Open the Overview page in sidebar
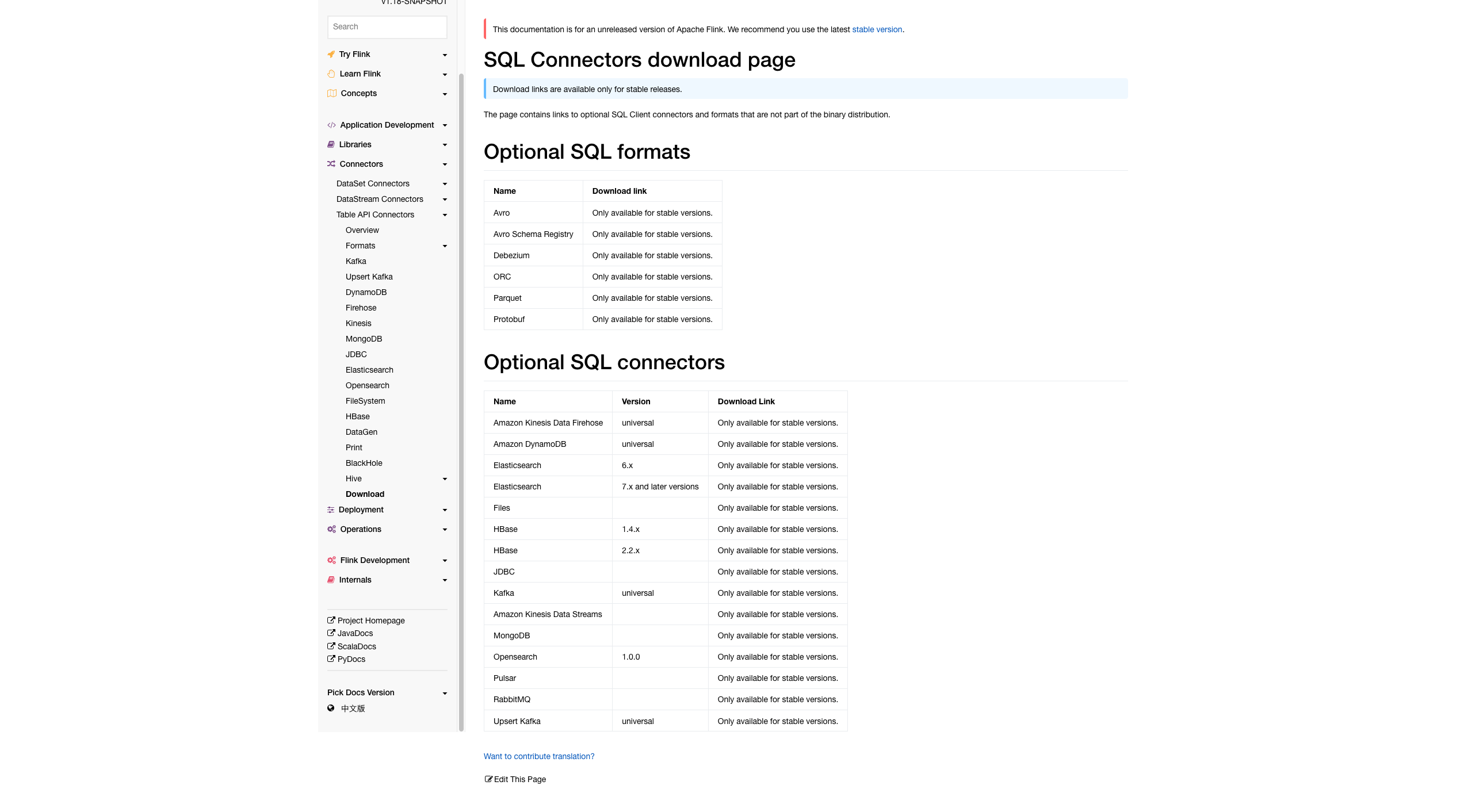Screen dimensions: 1464x812 coord(362,230)
